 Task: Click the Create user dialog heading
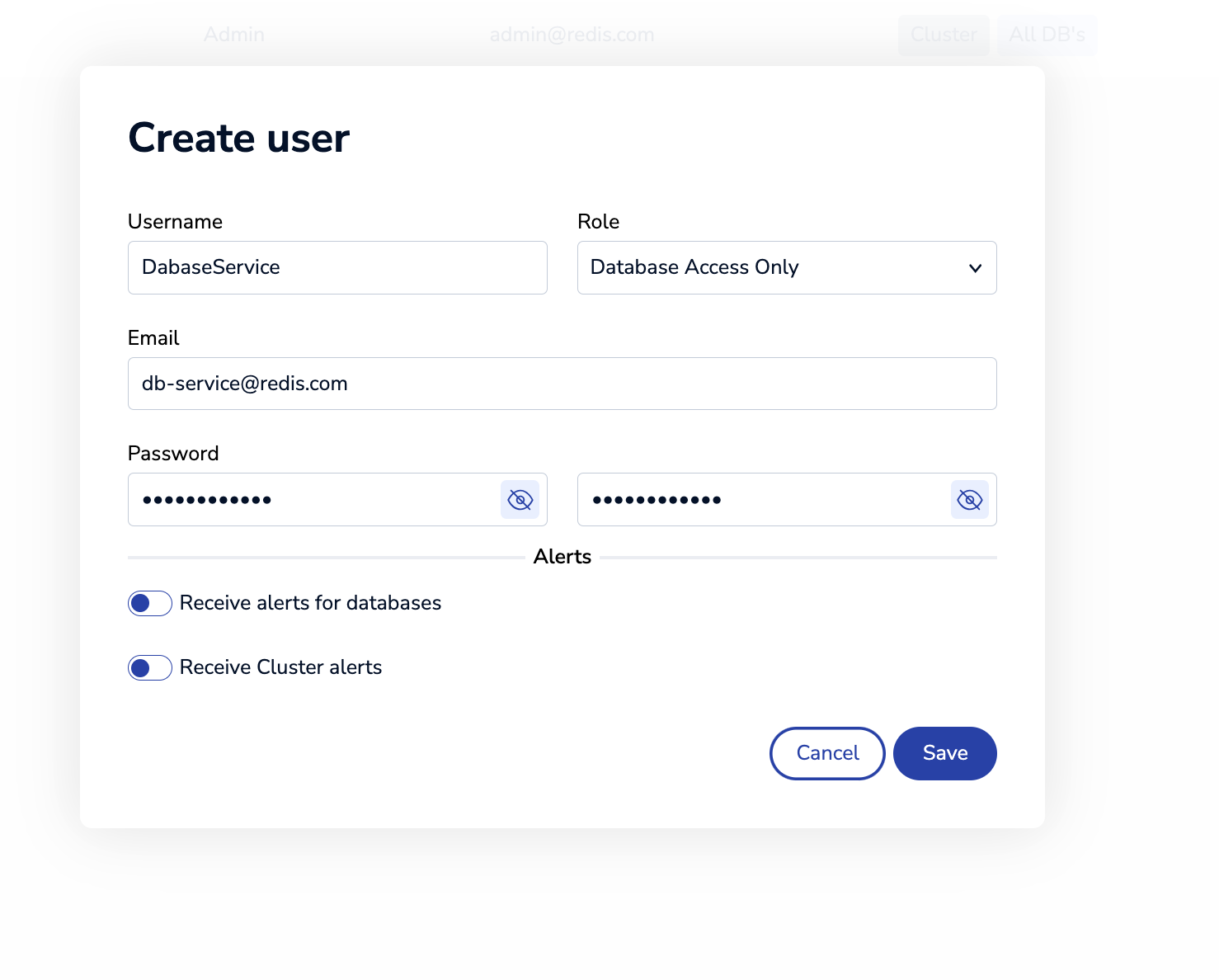click(239, 138)
